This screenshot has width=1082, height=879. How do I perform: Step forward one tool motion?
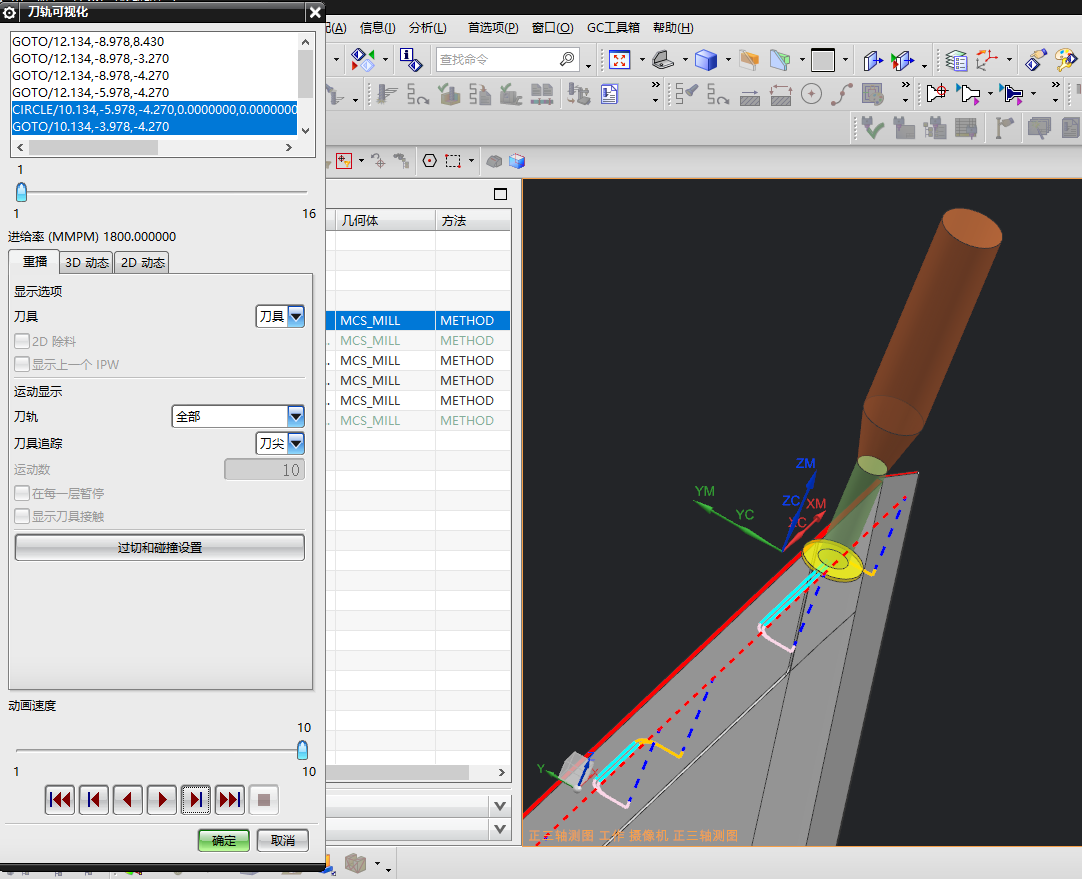(196, 800)
